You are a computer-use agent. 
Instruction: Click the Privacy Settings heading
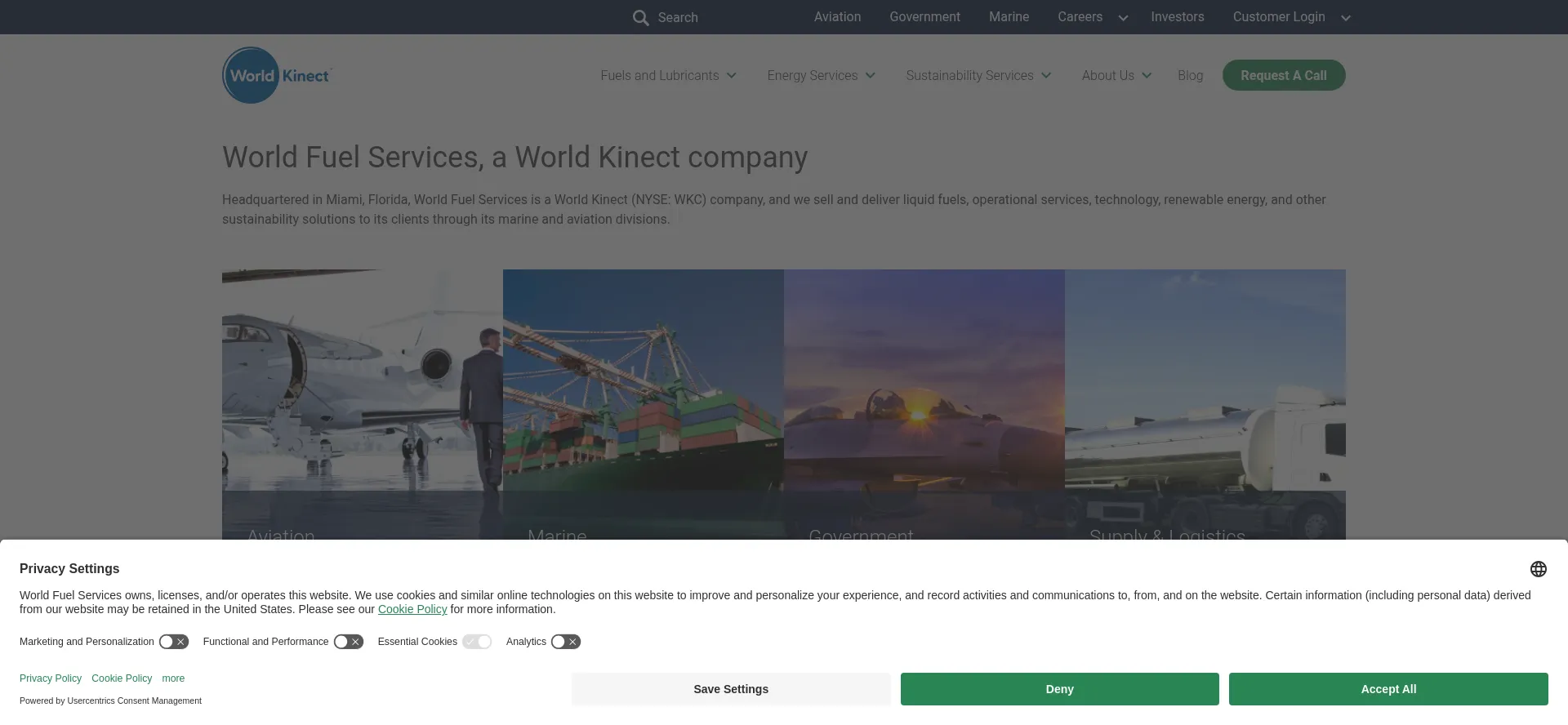(69, 568)
